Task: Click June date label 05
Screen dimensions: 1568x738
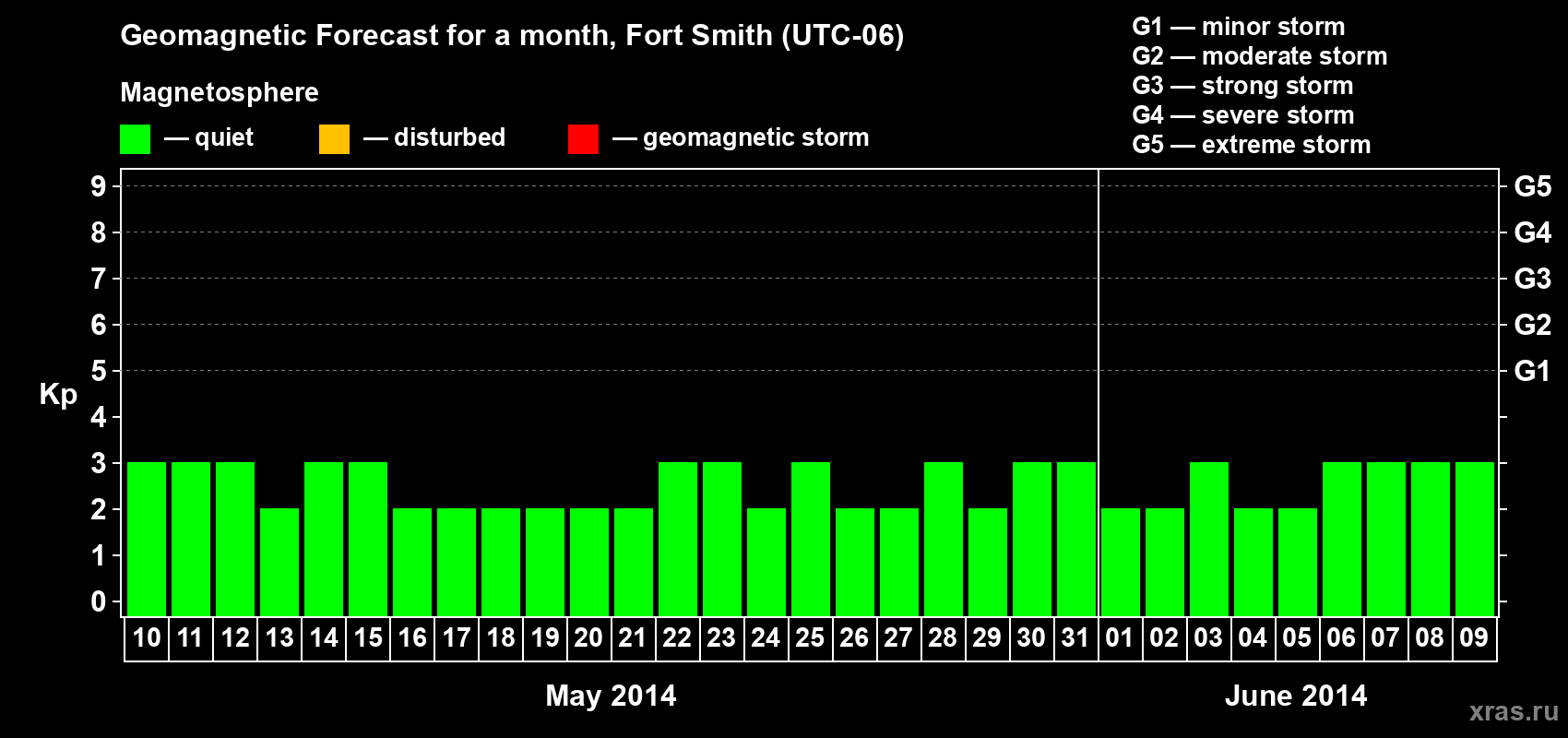Action: click(x=1297, y=637)
